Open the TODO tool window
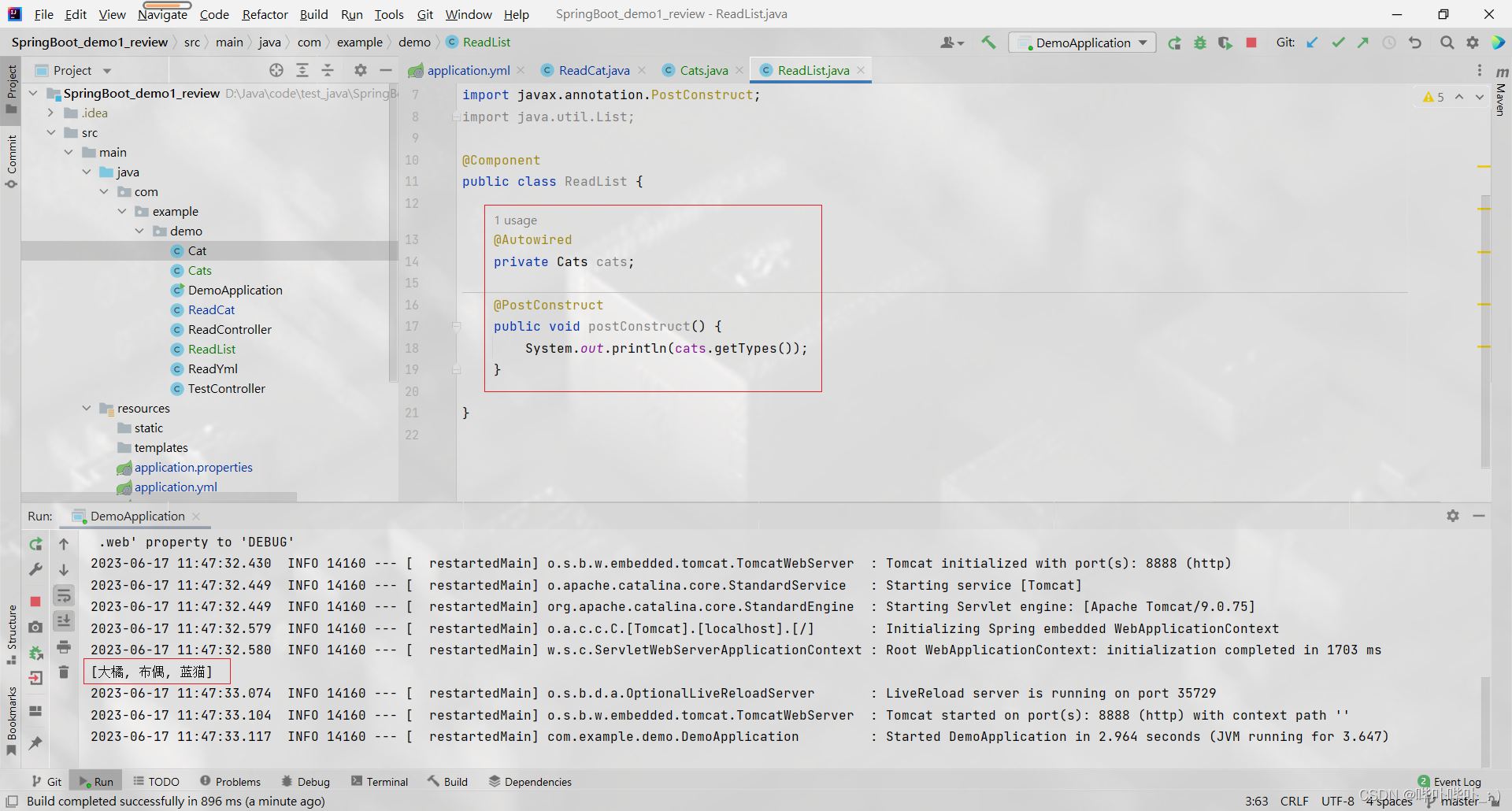This screenshot has height=811, width=1512. tap(156, 782)
